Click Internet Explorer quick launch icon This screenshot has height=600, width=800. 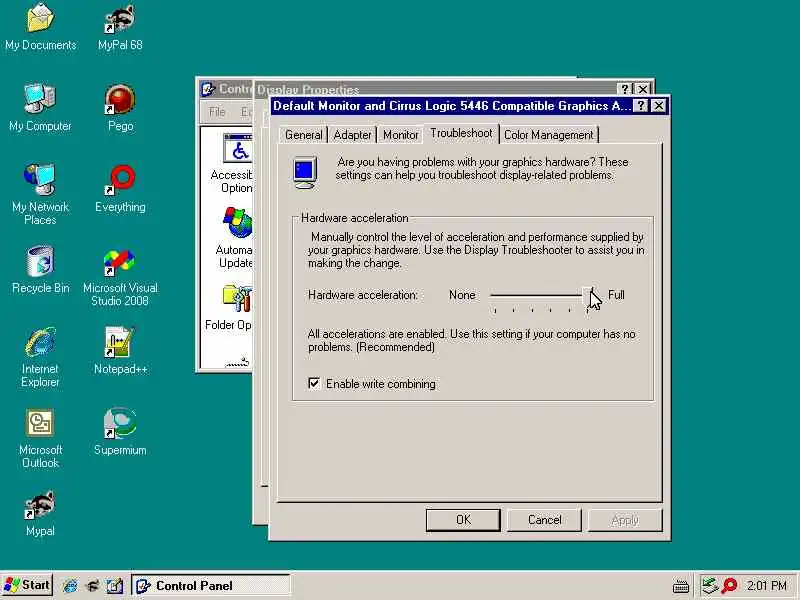click(x=70, y=586)
